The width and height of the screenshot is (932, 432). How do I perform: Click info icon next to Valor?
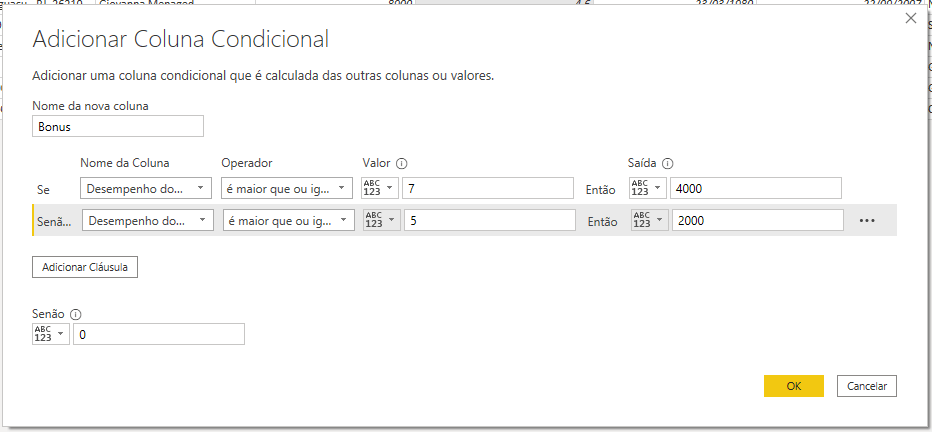(x=402, y=163)
